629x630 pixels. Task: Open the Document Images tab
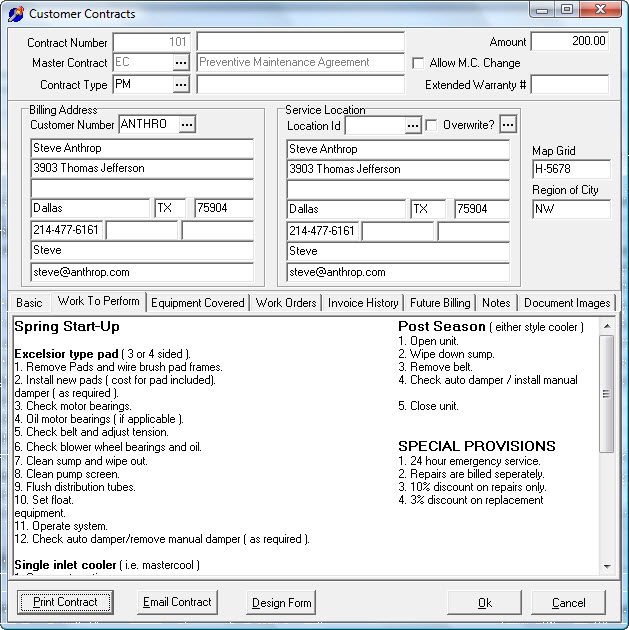click(x=567, y=303)
